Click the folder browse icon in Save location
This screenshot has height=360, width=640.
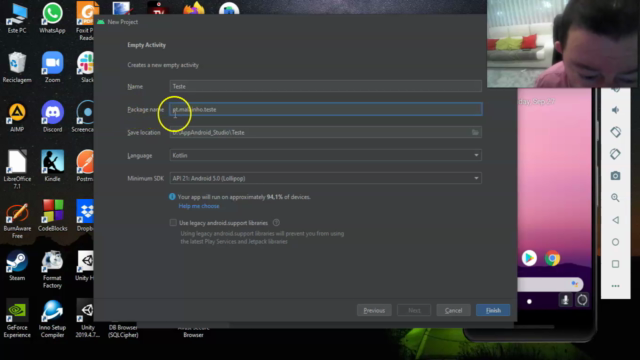(x=475, y=132)
